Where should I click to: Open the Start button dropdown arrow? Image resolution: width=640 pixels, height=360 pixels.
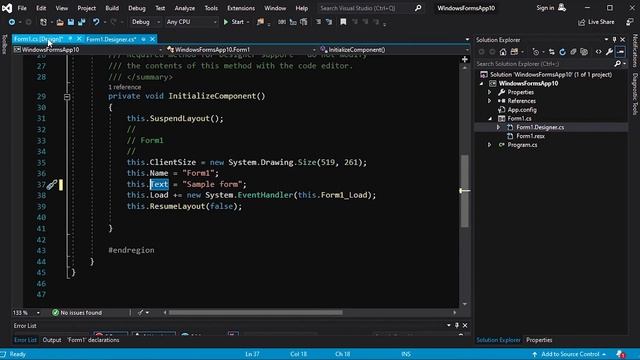pyautogui.click(x=248, y=22)
